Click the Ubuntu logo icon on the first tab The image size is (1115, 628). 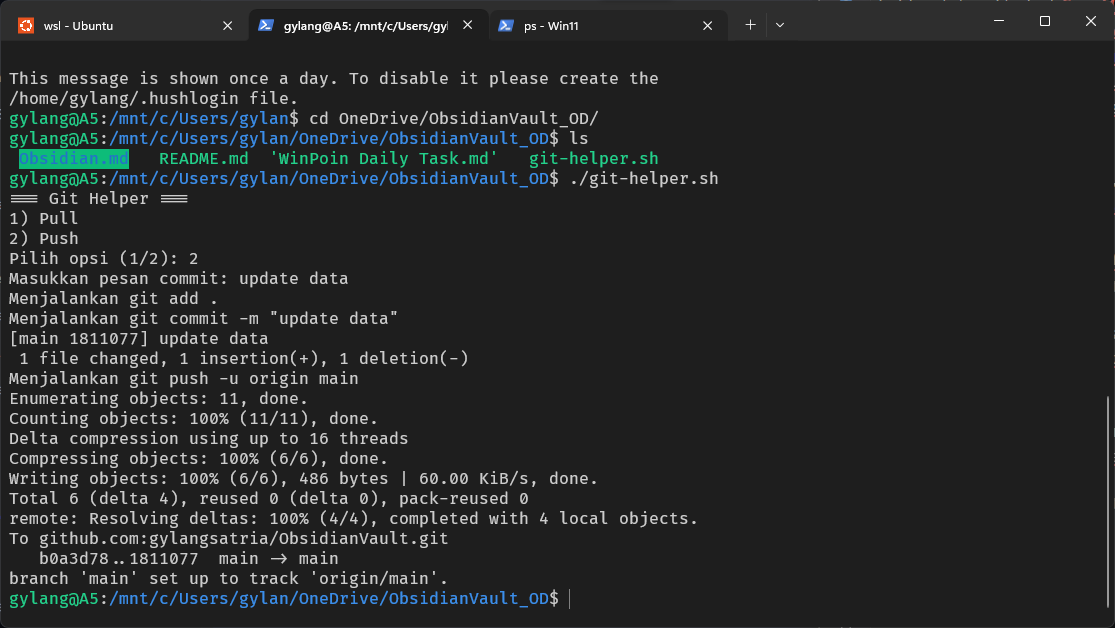click(25, 25)
